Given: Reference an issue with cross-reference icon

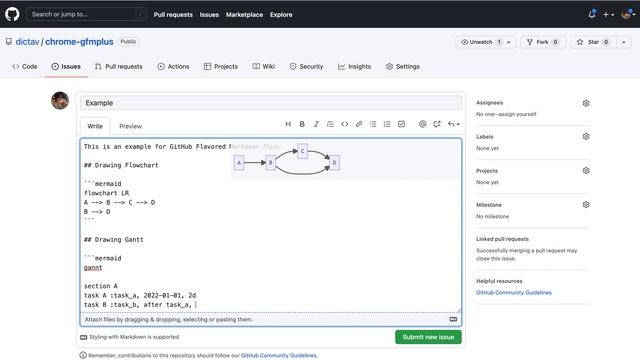Looking at the screenshot, I should 437,124.
